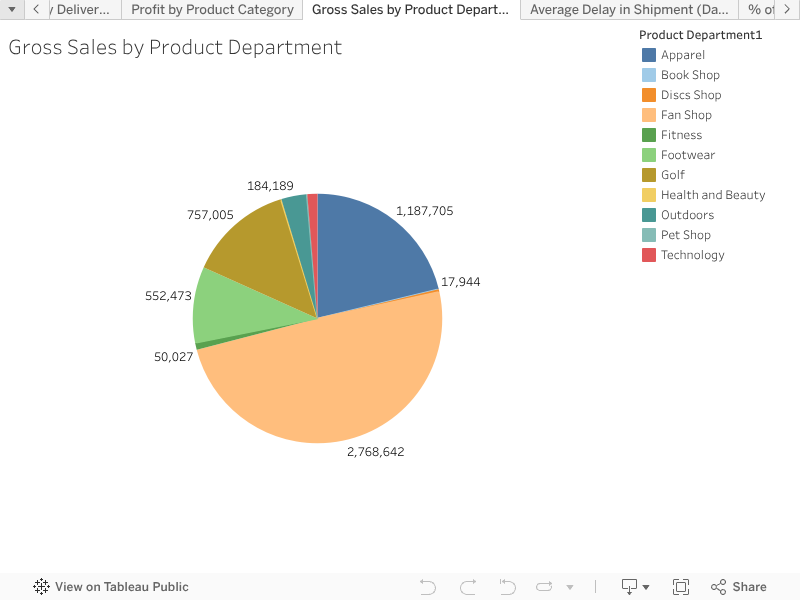Click the Refresh data icon
The image size is (800, 600).
click(x=544, y=587)
